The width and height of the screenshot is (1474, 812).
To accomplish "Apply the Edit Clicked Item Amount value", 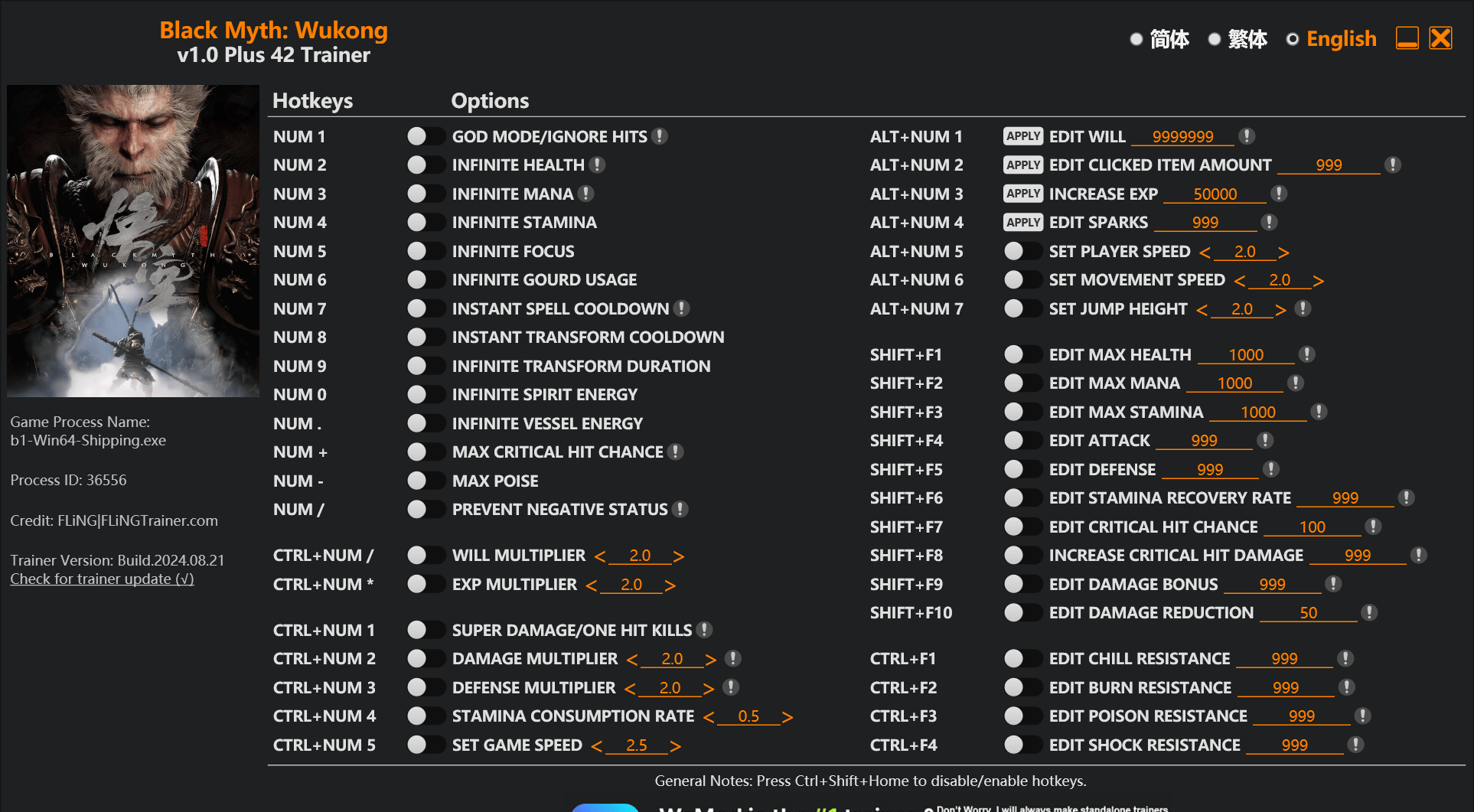I will pyautogui.click(x=1023, y=165).
